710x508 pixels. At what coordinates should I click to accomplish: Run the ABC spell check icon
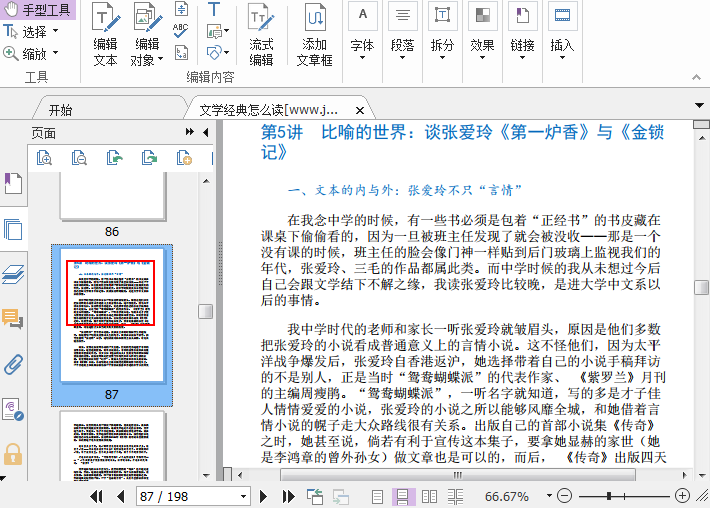(181, 30)
